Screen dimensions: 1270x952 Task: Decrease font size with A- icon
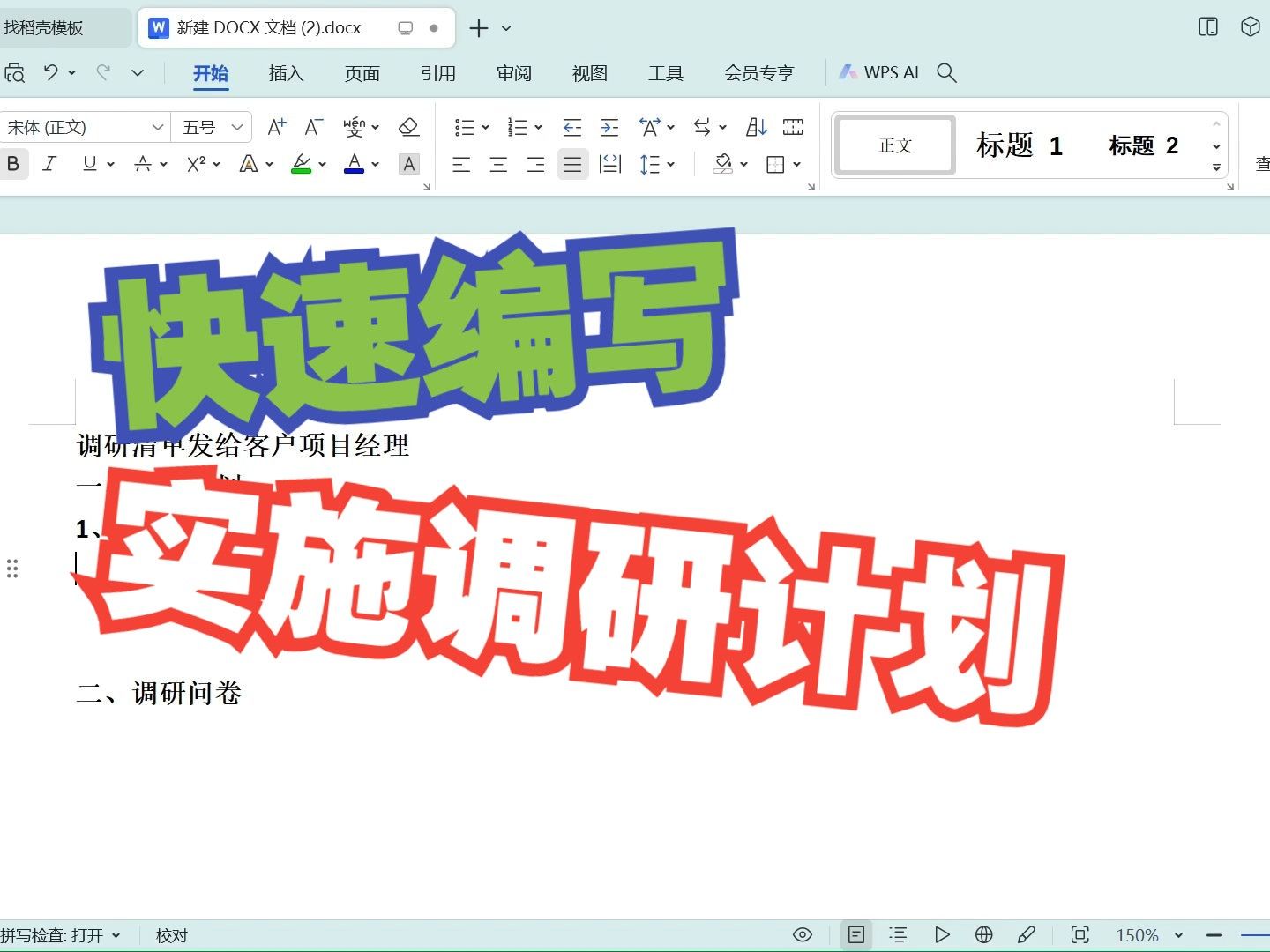[x=313, y=128]
